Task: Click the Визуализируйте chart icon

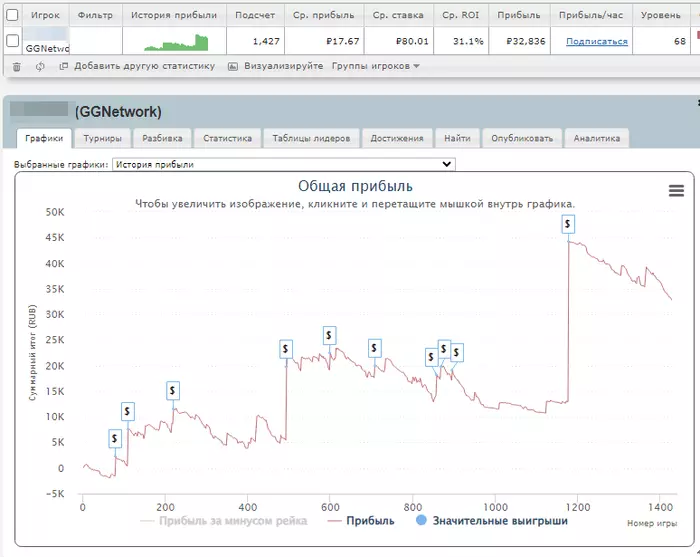Action: [x=233, y=66]
